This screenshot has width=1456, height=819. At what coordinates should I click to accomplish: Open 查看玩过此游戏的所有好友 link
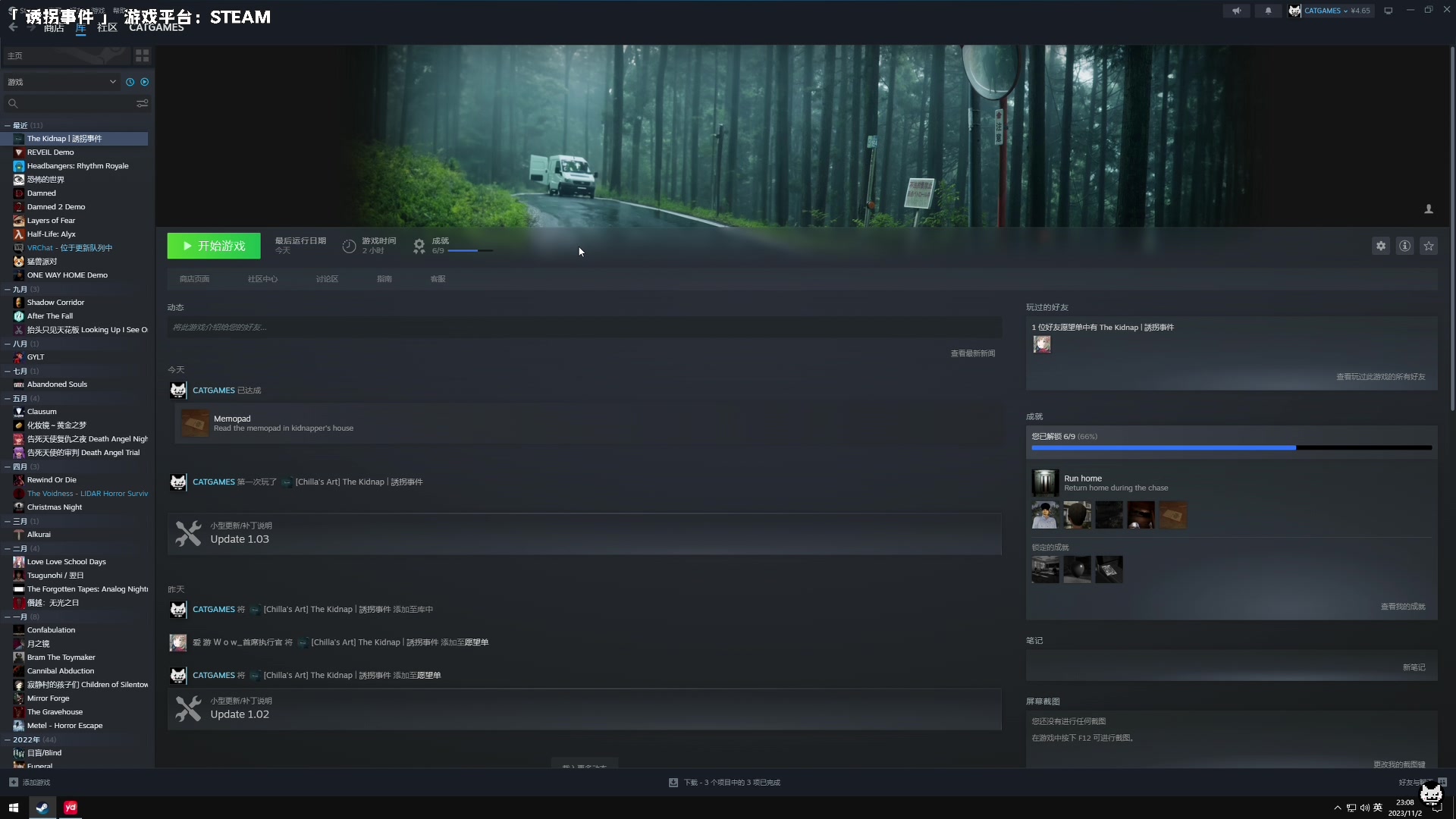1380,377
